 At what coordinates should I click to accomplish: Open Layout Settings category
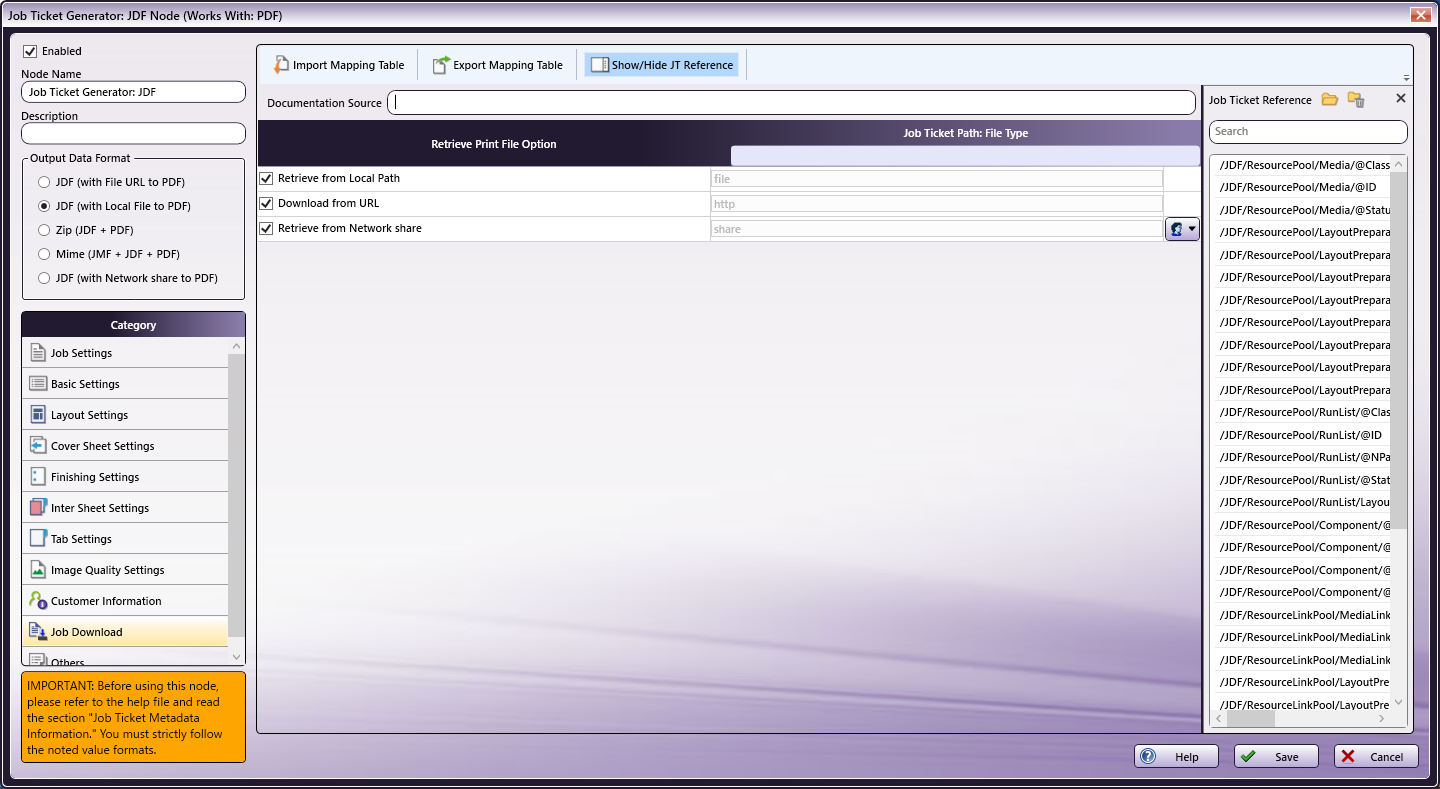coord(125,415)
